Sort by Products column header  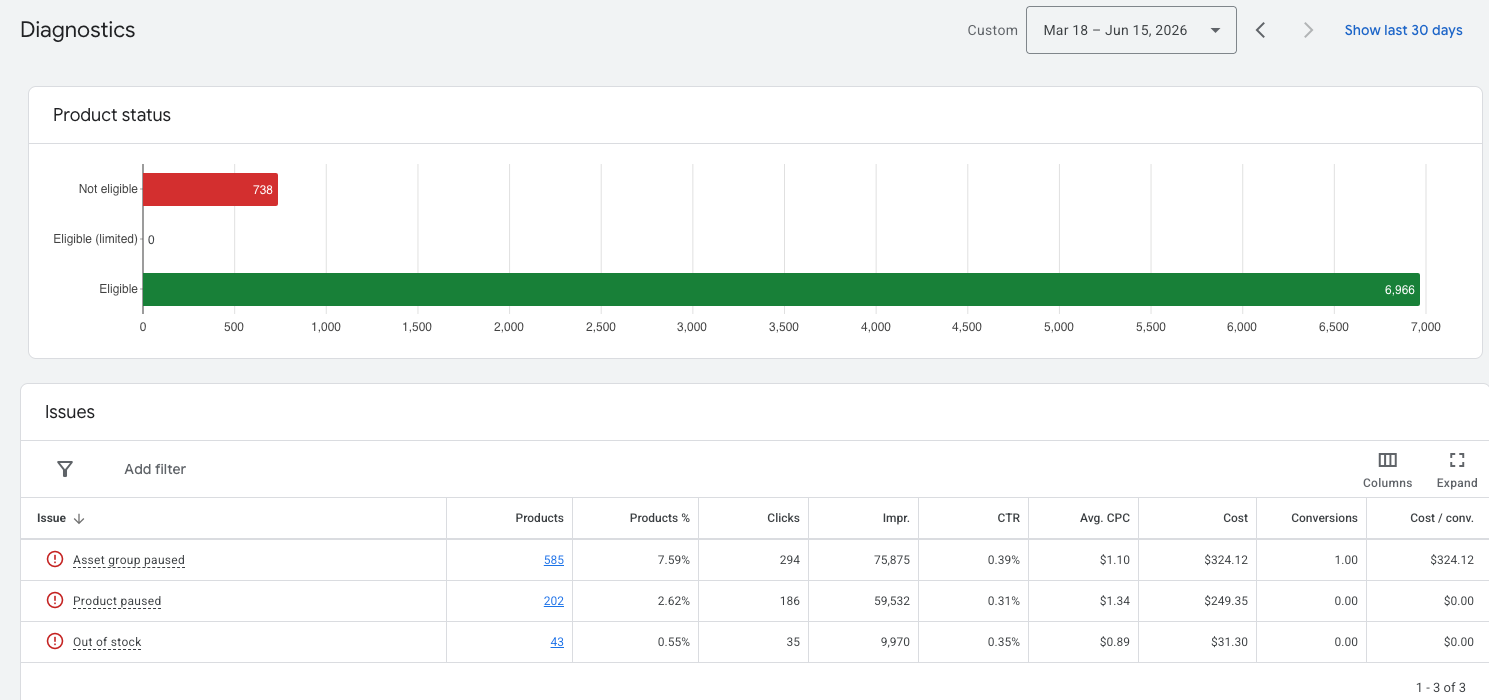click(x=539, y=518)
